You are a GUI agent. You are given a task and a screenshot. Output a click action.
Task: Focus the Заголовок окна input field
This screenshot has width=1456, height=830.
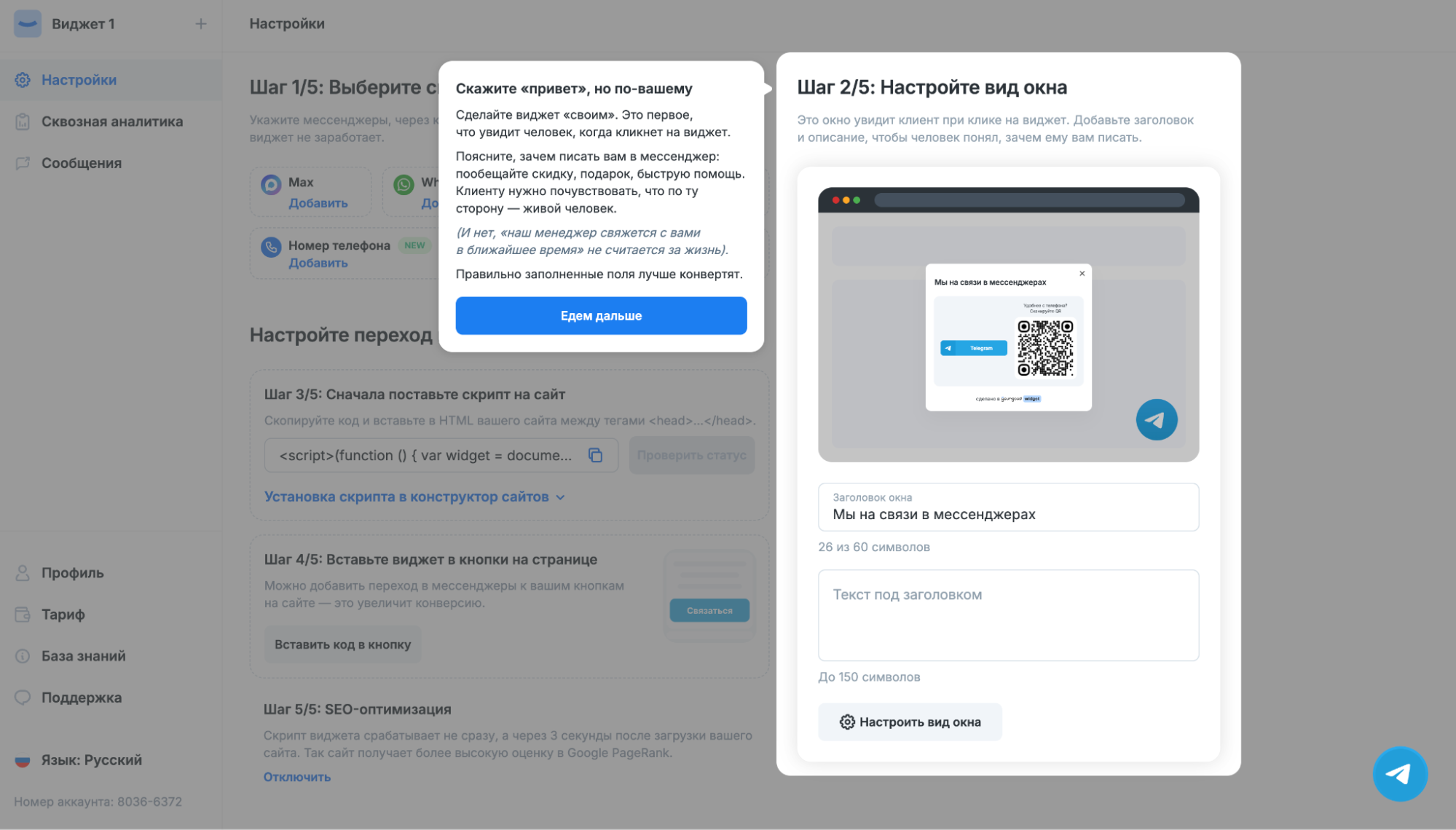point(1008,507)
